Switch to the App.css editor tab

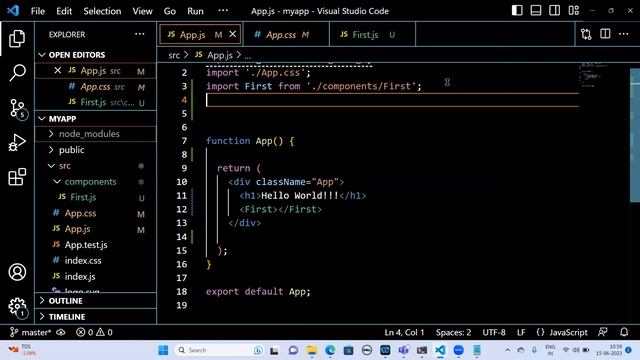point(286,35)
